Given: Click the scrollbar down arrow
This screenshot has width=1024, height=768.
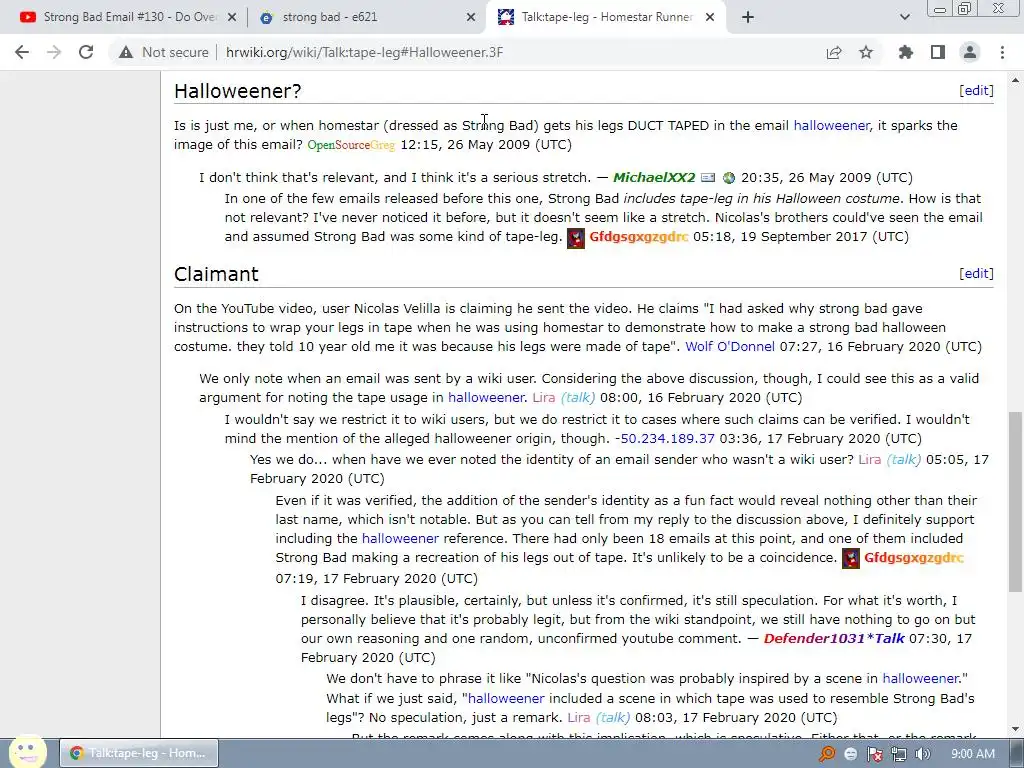Looking at the screenshot, I should (1015, 729).
